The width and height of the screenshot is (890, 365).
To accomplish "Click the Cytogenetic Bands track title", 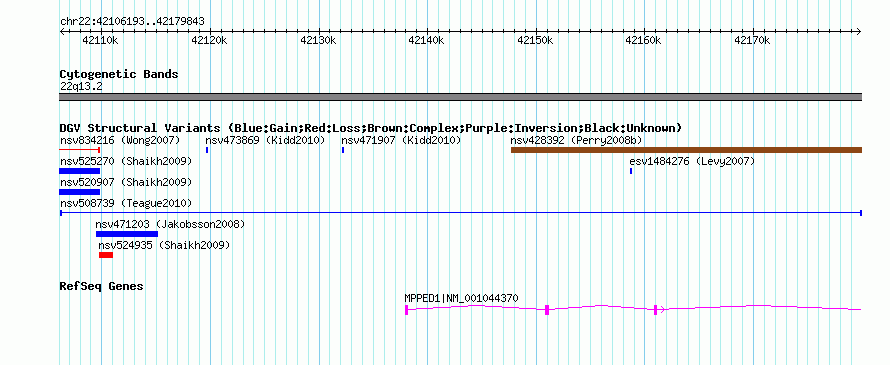I will click(119, 74).
